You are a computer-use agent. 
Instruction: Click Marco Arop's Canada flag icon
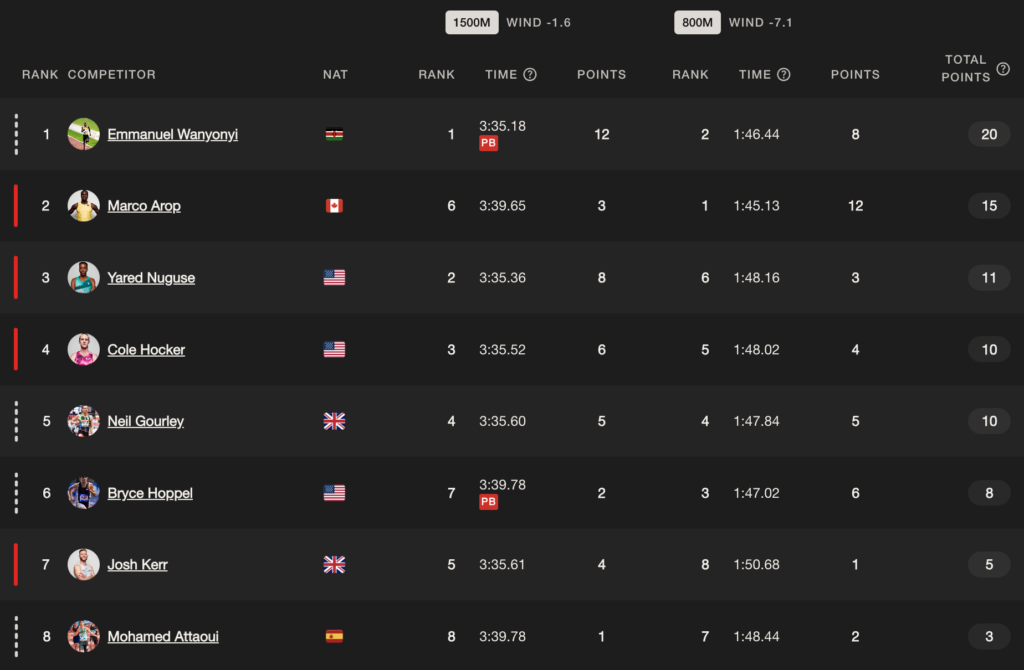point(334,206)
